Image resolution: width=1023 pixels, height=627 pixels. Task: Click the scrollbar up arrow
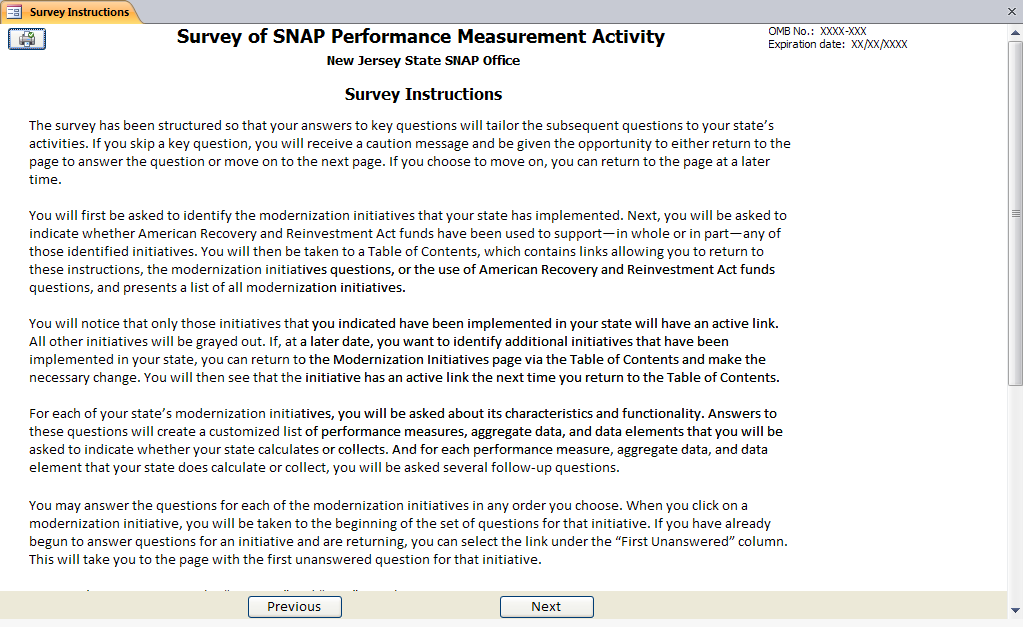pos(1015,31)
